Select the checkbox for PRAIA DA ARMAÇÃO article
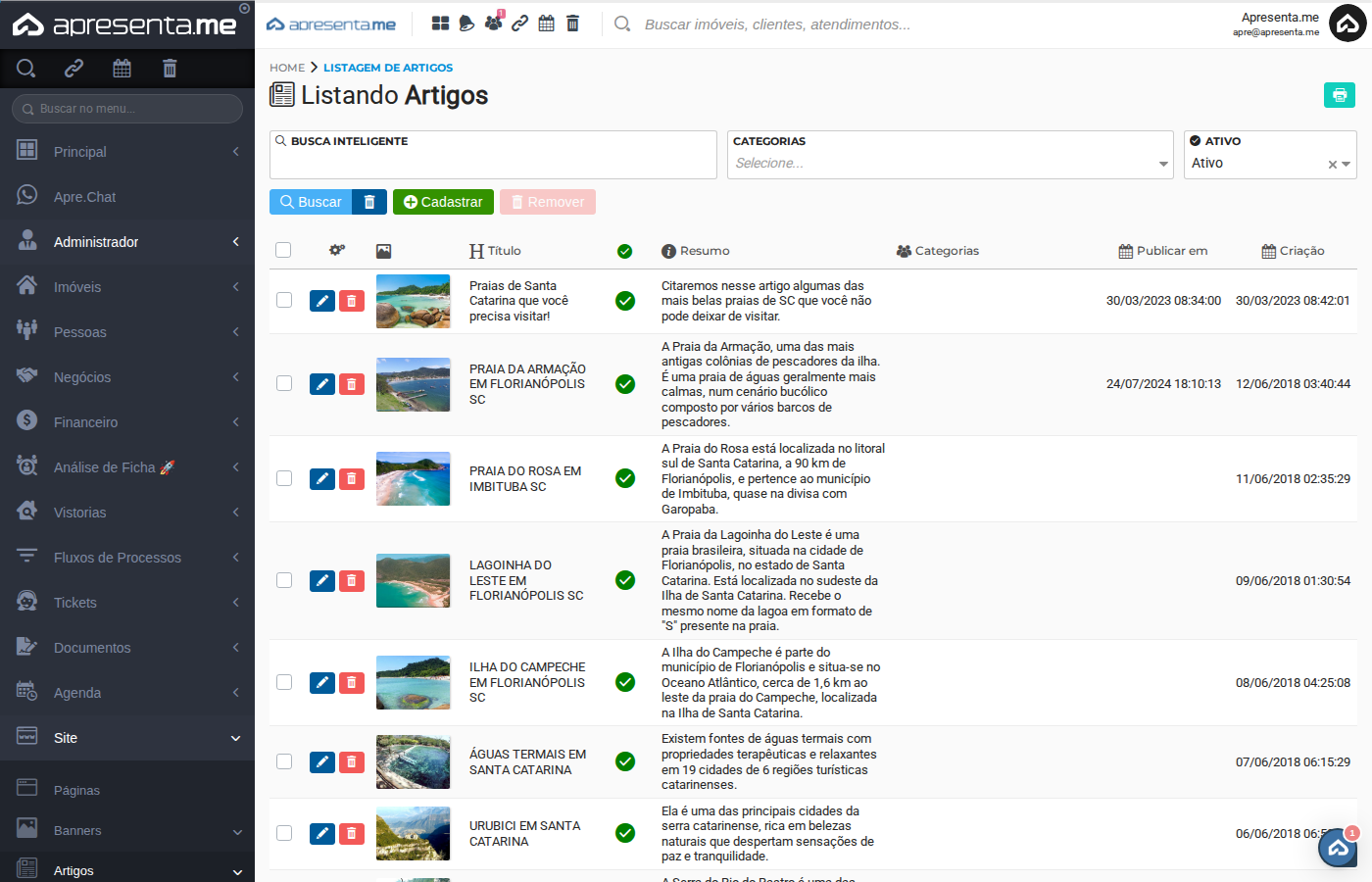The width and height of the screenshot is (1372, 882). [x=283, y=384]
